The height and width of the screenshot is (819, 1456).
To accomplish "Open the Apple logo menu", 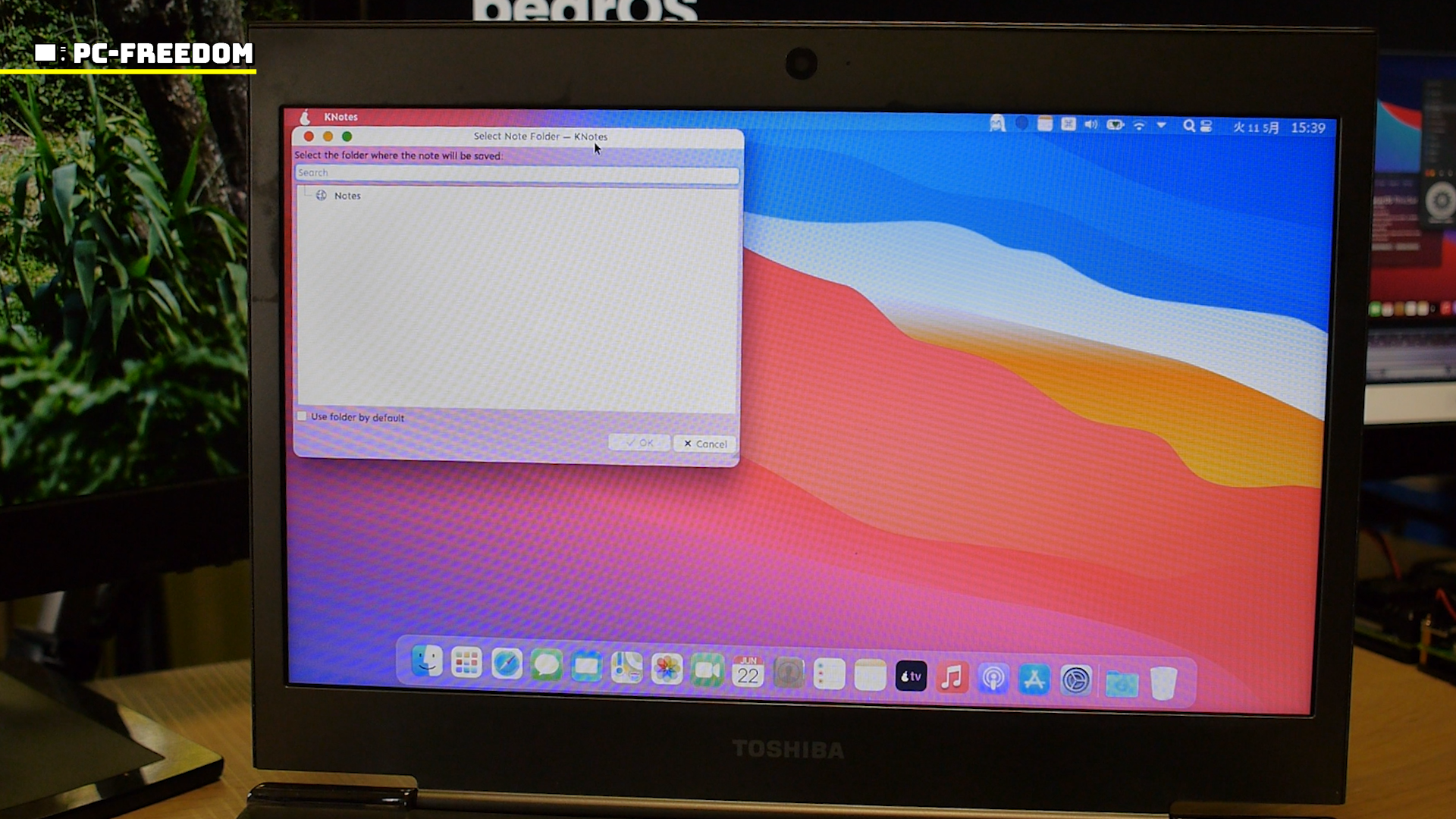I will [305, 117].
